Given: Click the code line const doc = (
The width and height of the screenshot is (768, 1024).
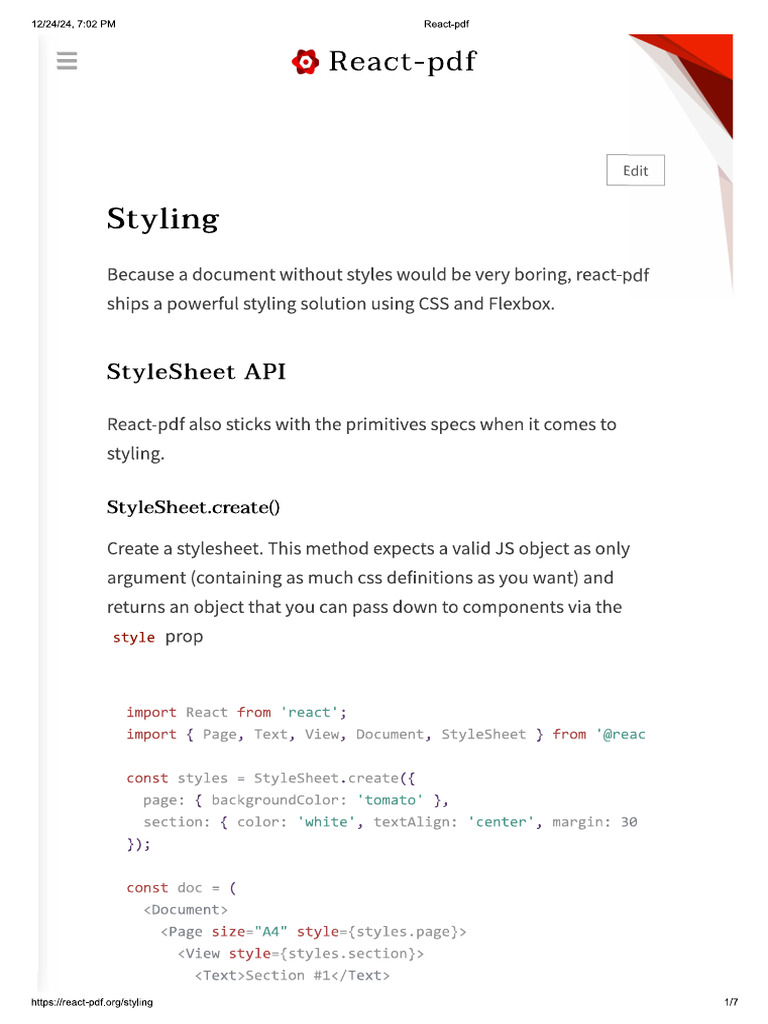Looking at the screenshot, I should pos(182,888).
